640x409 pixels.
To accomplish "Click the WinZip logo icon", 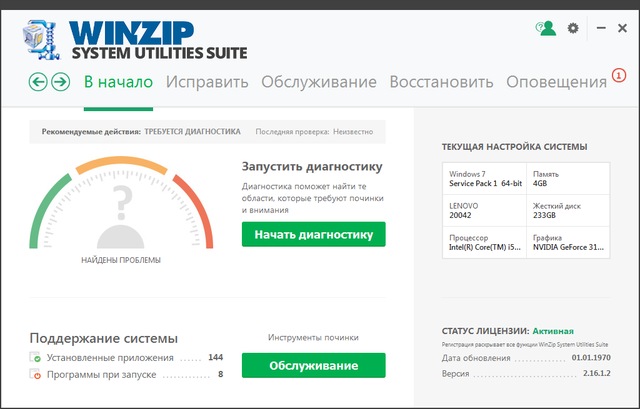I will (41, 38).
